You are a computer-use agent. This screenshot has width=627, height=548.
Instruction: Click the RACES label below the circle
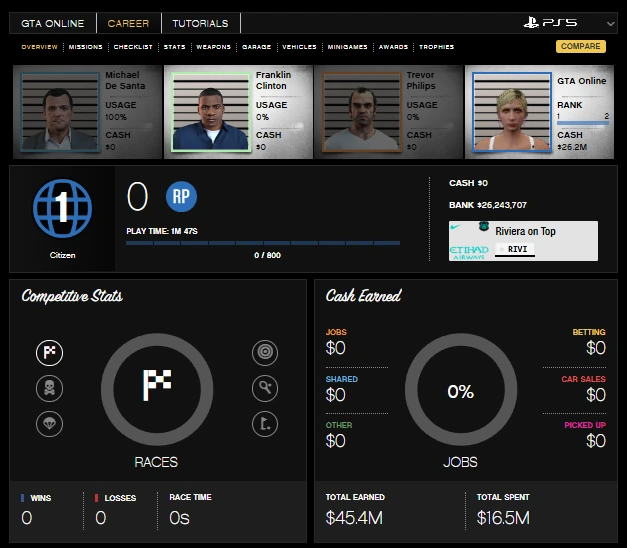[156, 462]
